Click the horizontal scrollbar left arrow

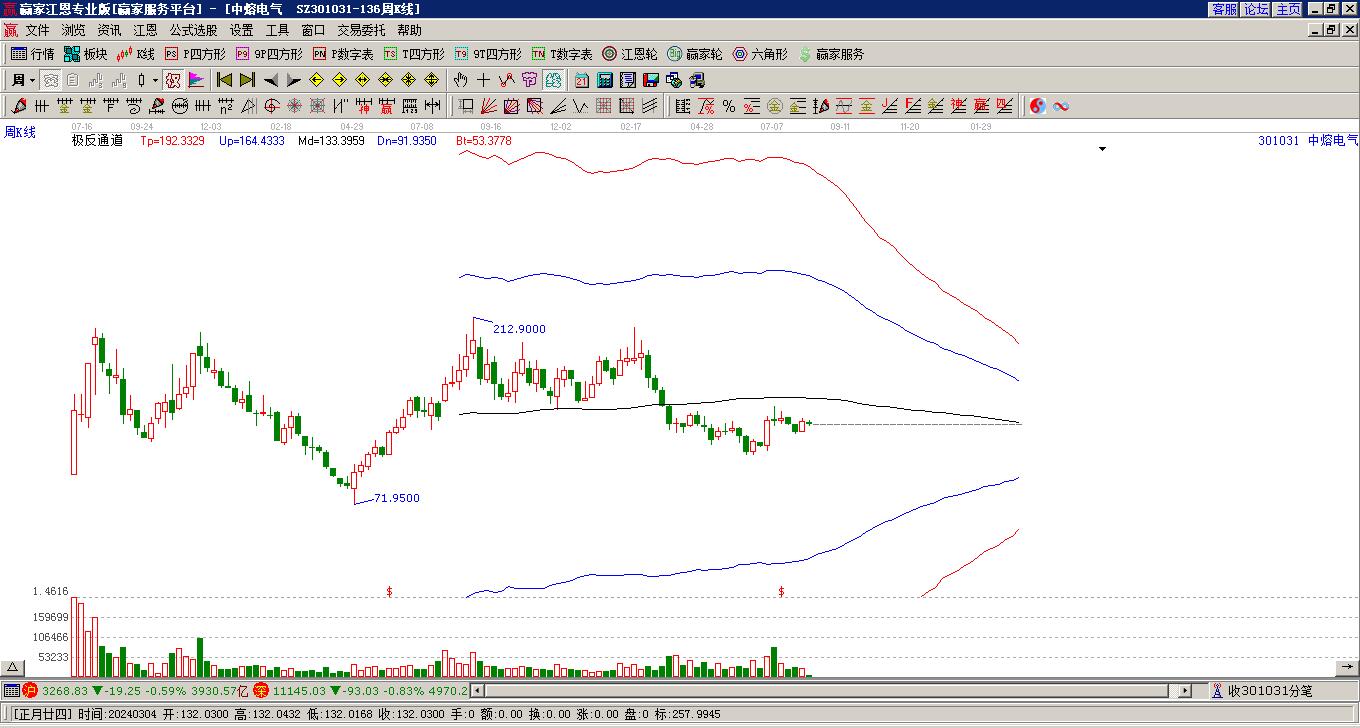477,691
